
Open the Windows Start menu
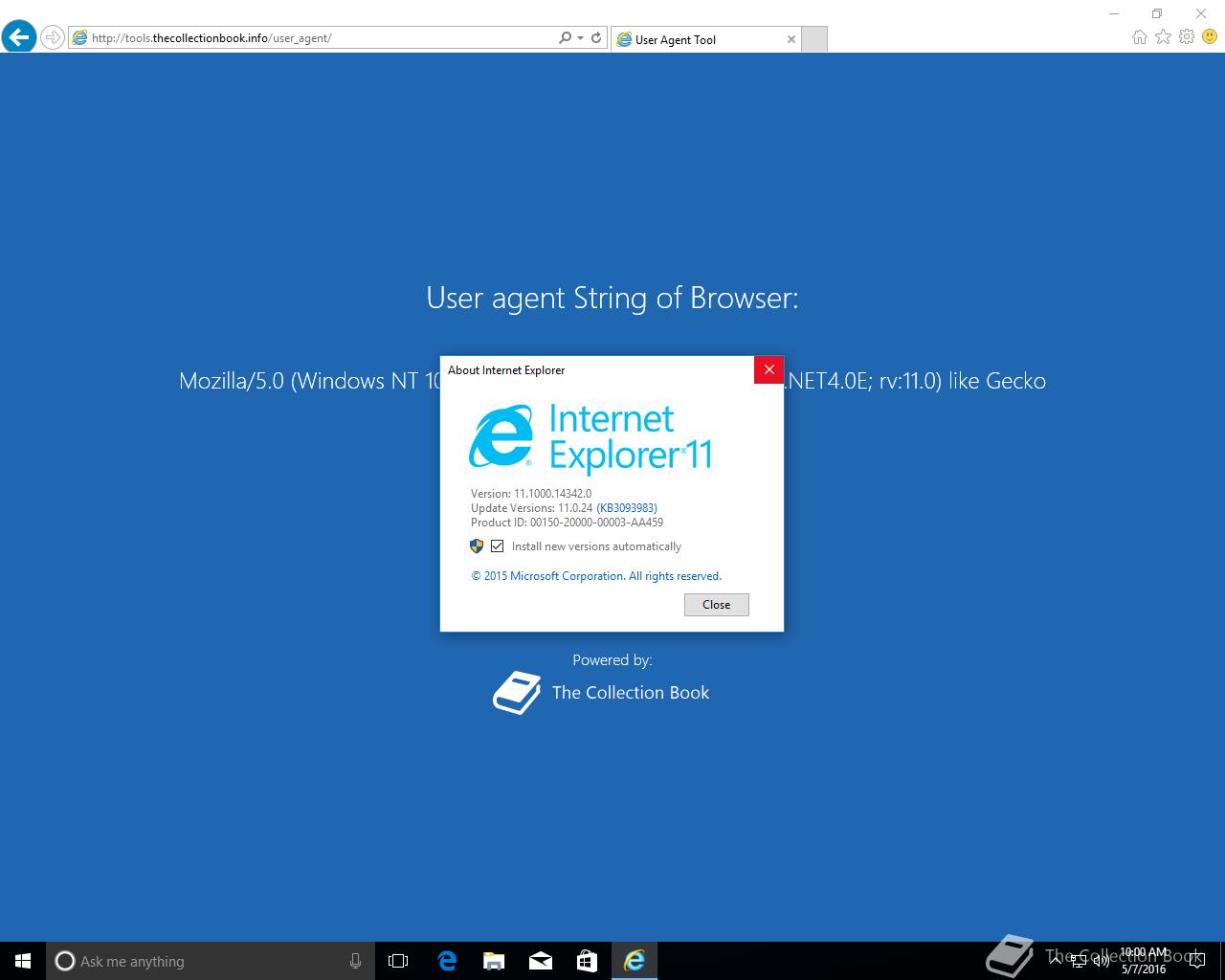[23, 961]
